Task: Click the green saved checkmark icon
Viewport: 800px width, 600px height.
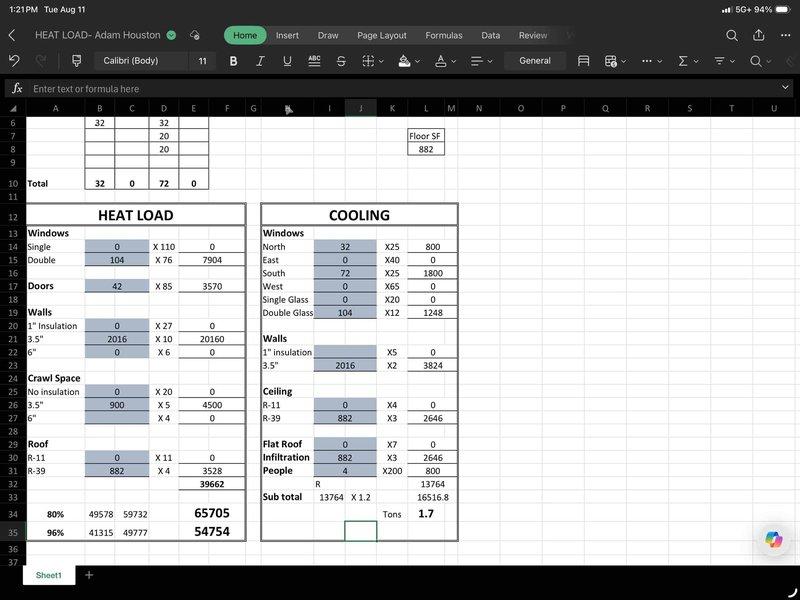Action: pos(172,35)
